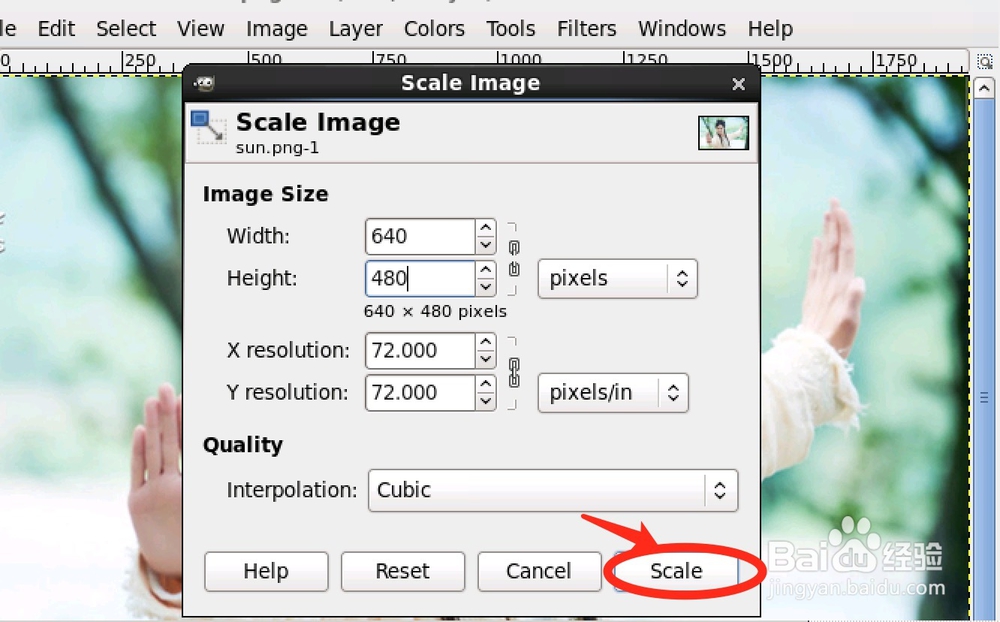The image size is (1000, 622).
Task: Toggle the width-height aspect ratio chain link
Action: [514, 258]
